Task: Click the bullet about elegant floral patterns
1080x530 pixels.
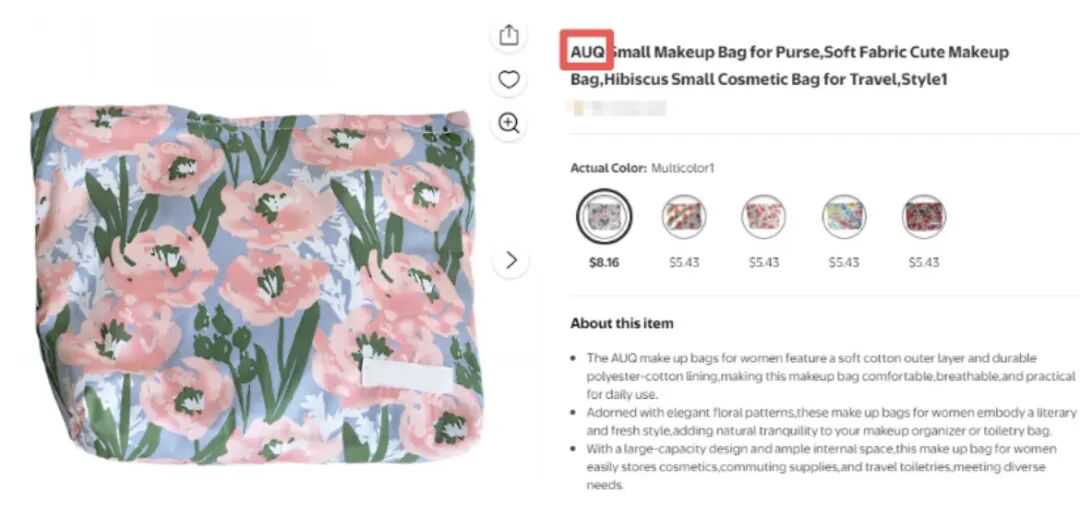Action: point(831,422)
